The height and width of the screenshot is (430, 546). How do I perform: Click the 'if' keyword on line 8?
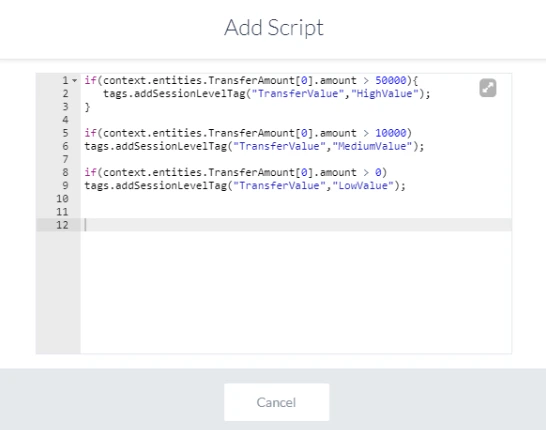(91, 172)
